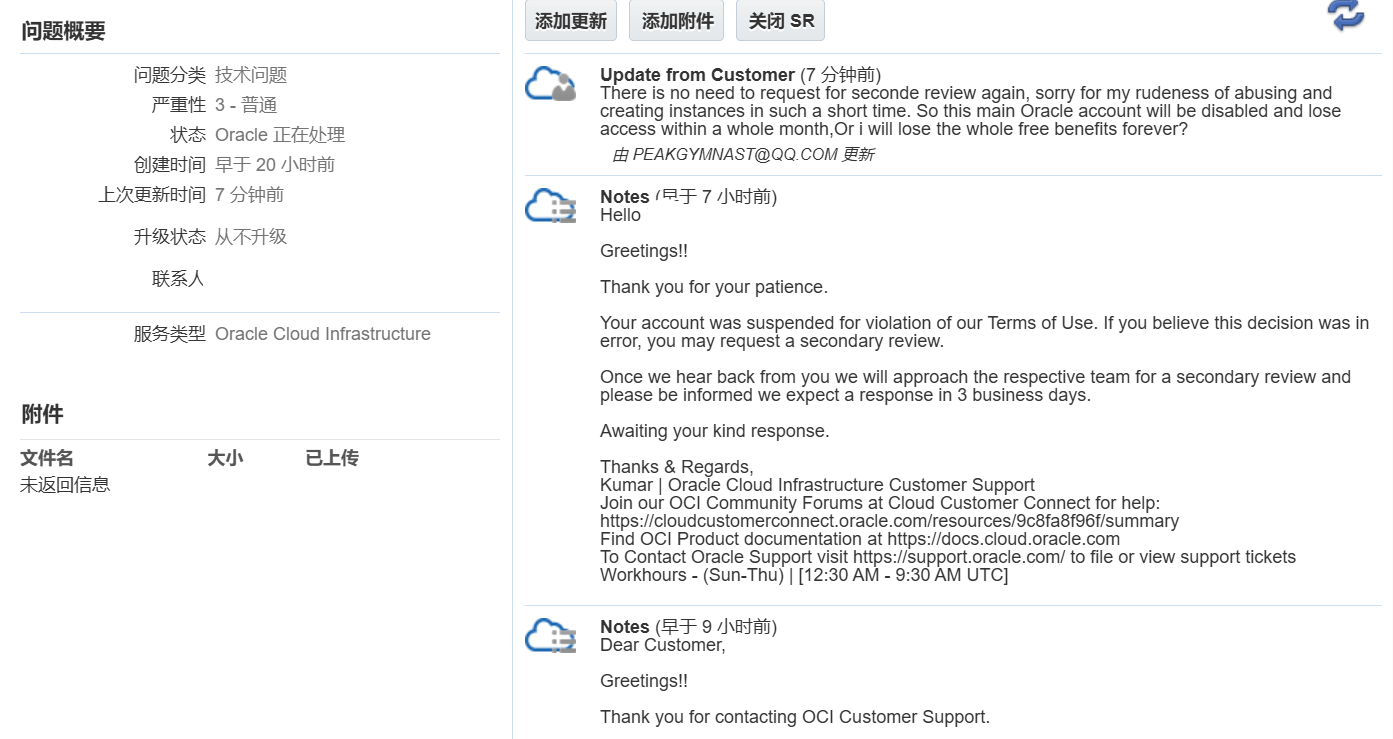Click the 添加附件 button
This screenshot has width=1393, height=739.
click(678, 21)
